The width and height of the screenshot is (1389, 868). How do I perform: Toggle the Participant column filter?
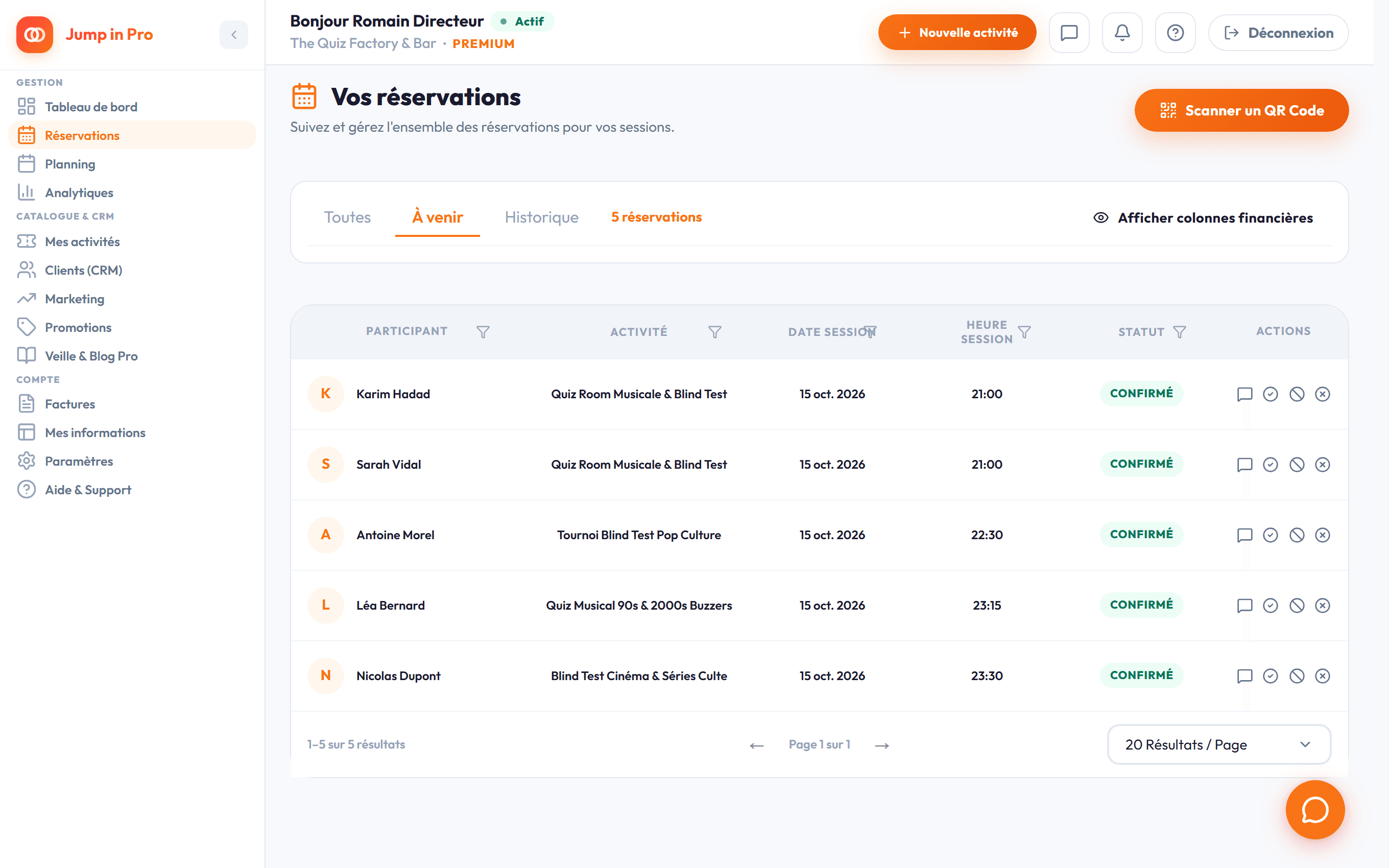pos(483,332)
